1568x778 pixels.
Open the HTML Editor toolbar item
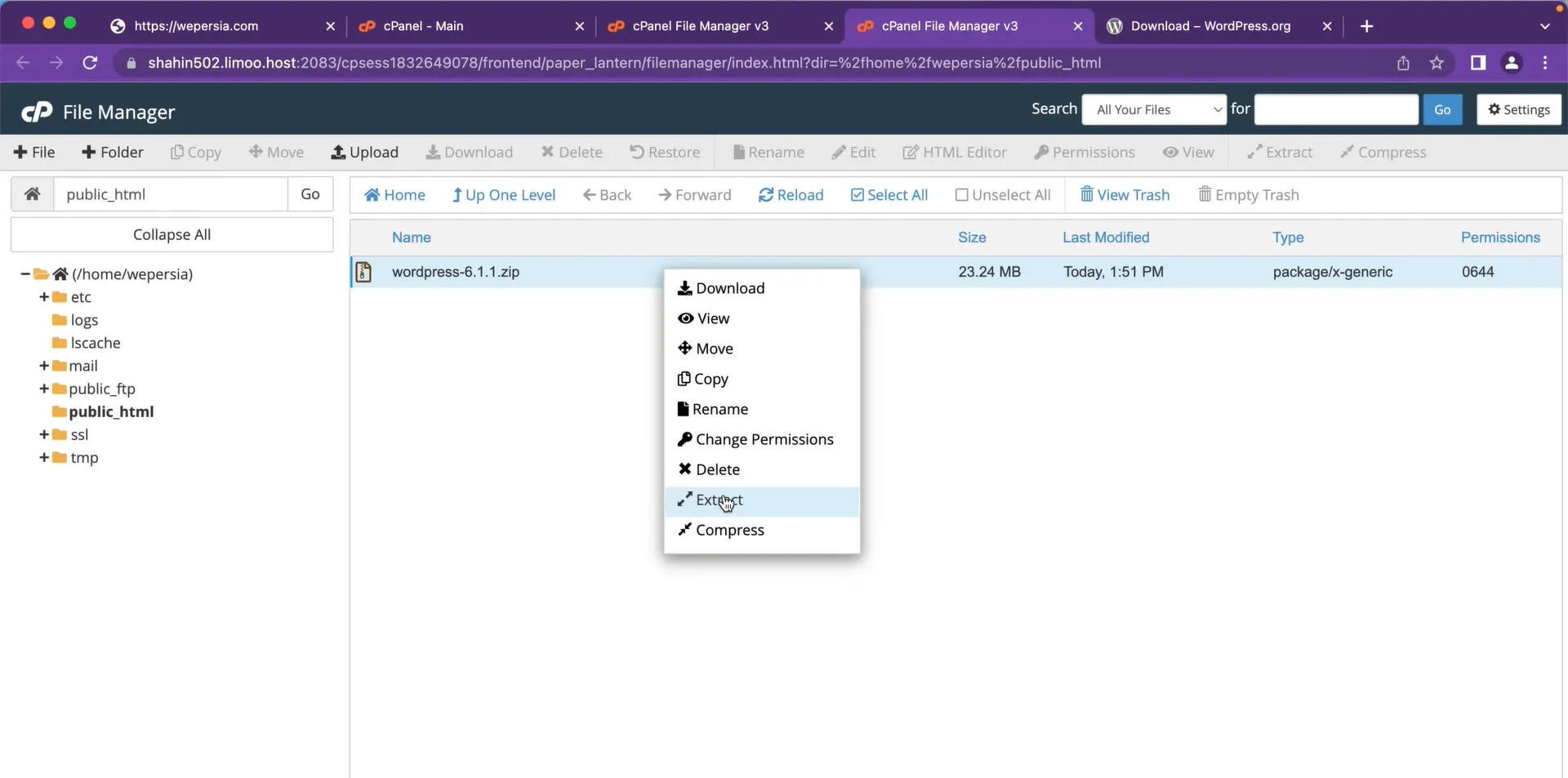[955, 153]
